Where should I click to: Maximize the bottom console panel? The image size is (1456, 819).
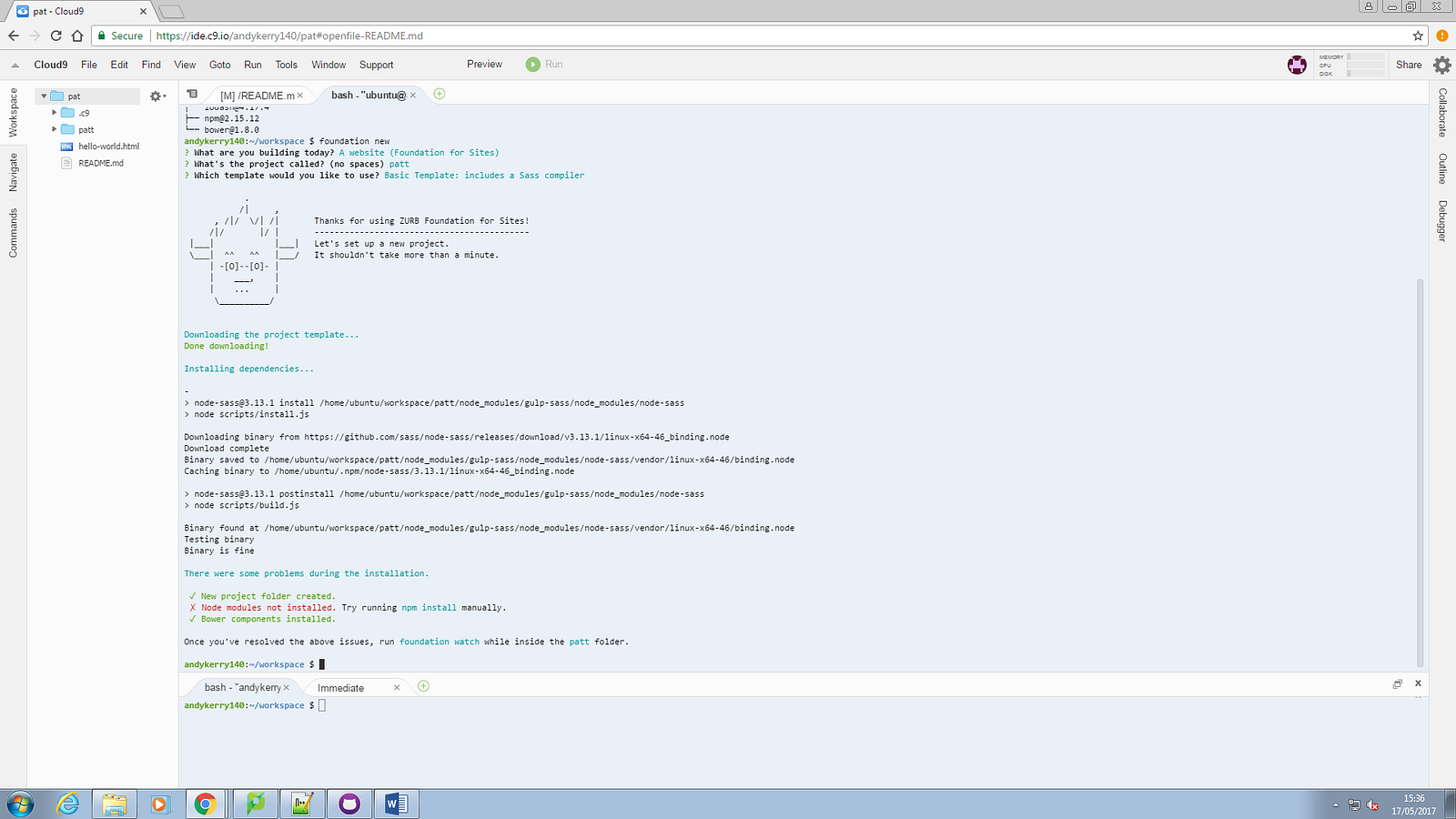(1397, 683)
